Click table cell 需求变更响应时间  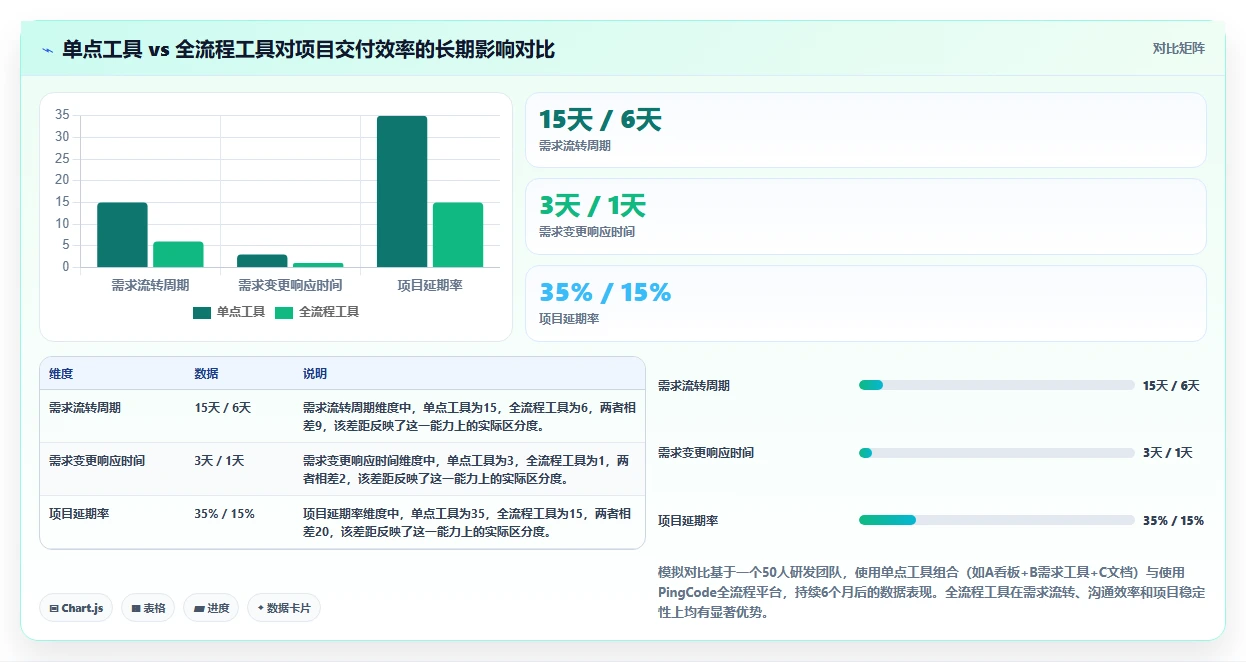coord(97,461)
